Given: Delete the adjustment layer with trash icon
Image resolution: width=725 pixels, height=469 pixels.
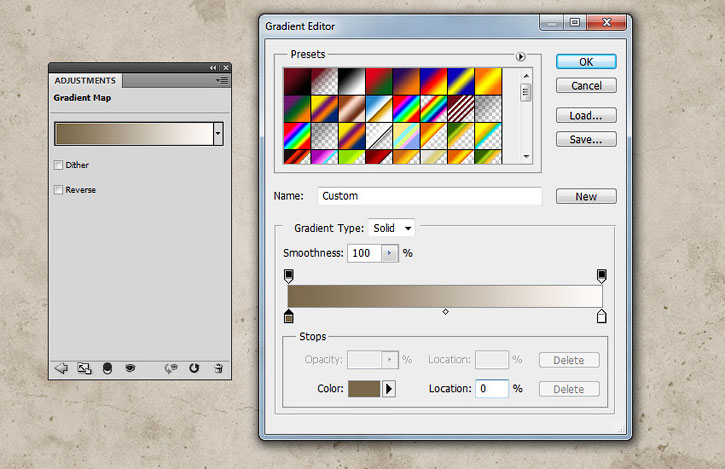Looking at the screenshot, I should coord(219,368).
